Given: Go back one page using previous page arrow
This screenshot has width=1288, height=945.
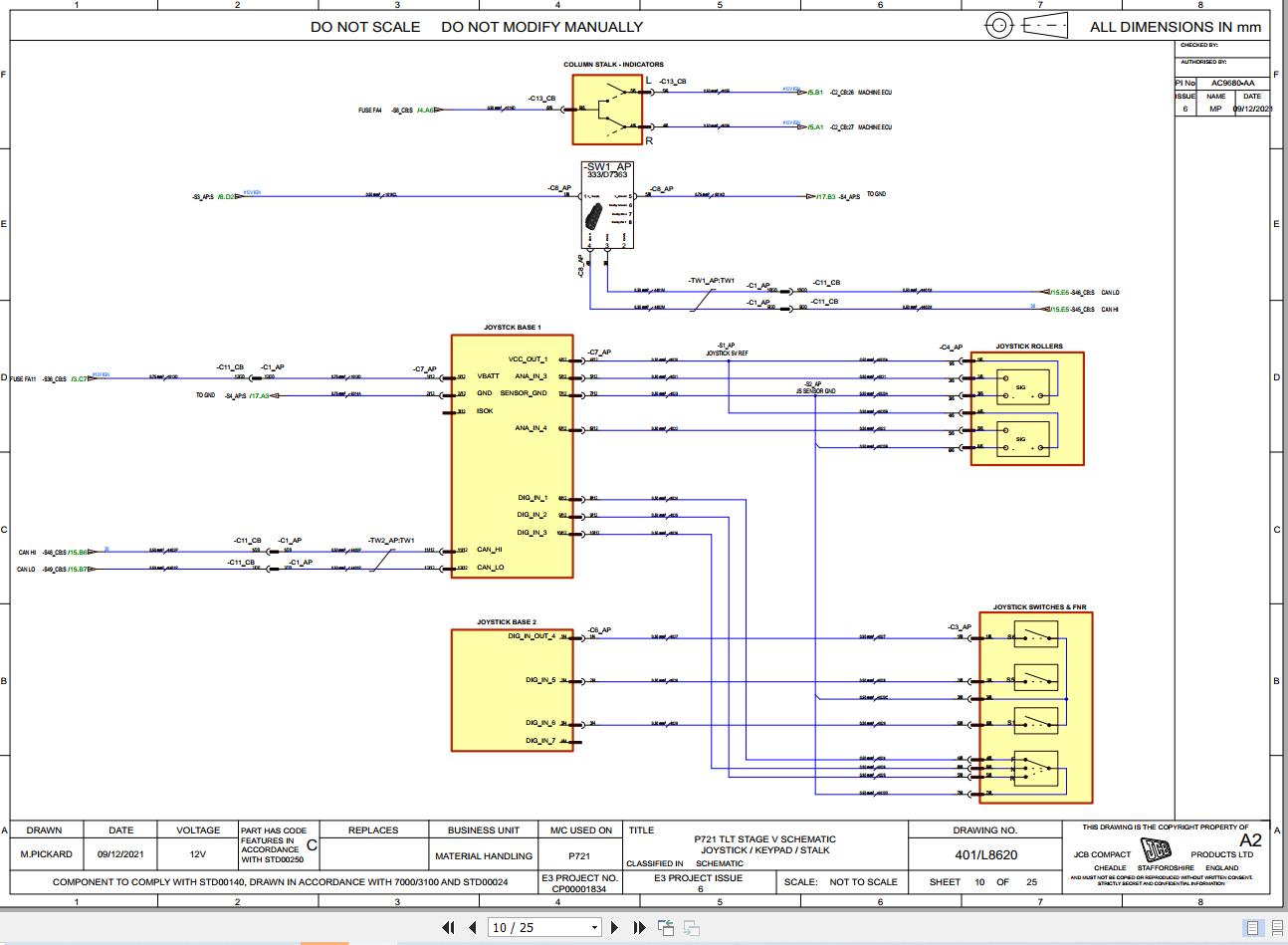Looking at the screenshot, I should [x=473, y=927].
